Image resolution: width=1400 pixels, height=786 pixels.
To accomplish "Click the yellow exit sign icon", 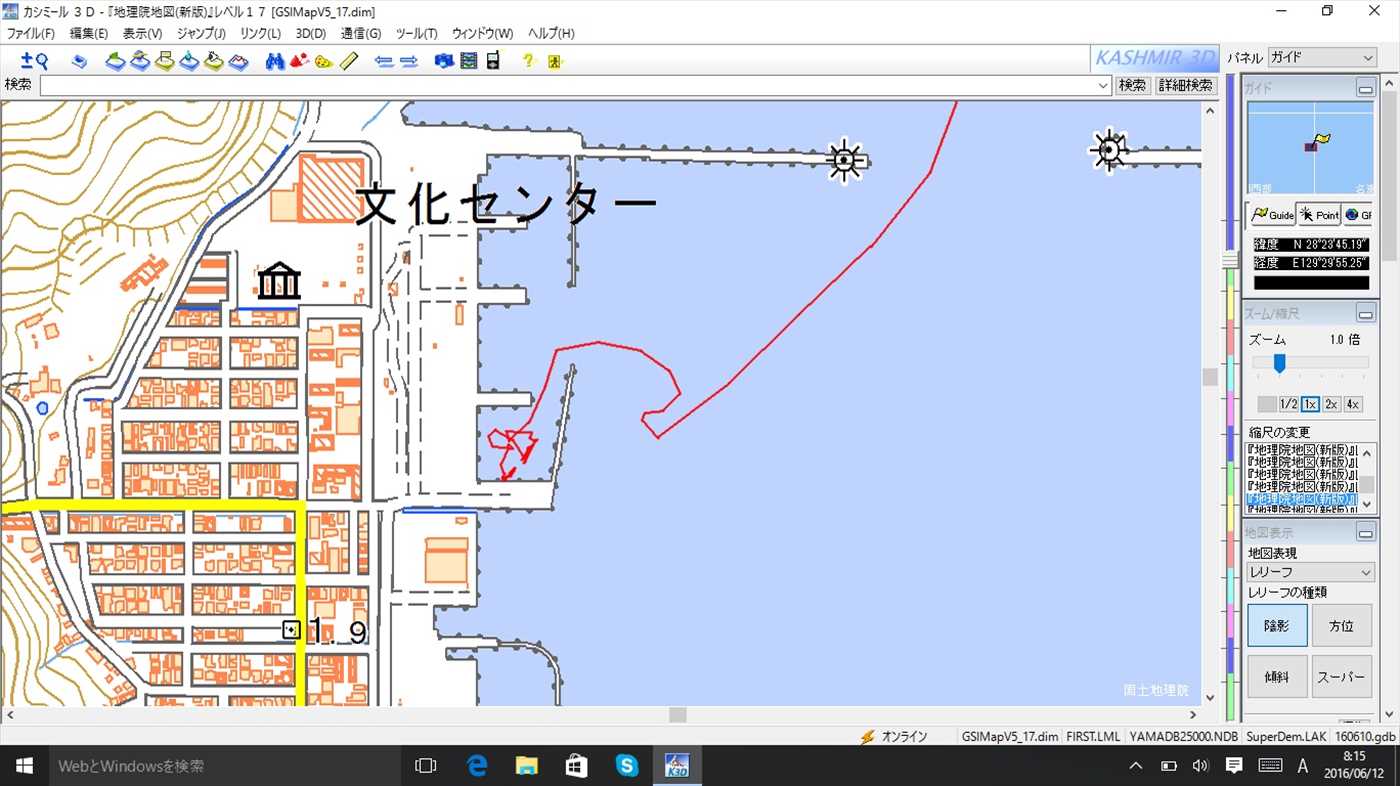I will click(x=555, y=61).
